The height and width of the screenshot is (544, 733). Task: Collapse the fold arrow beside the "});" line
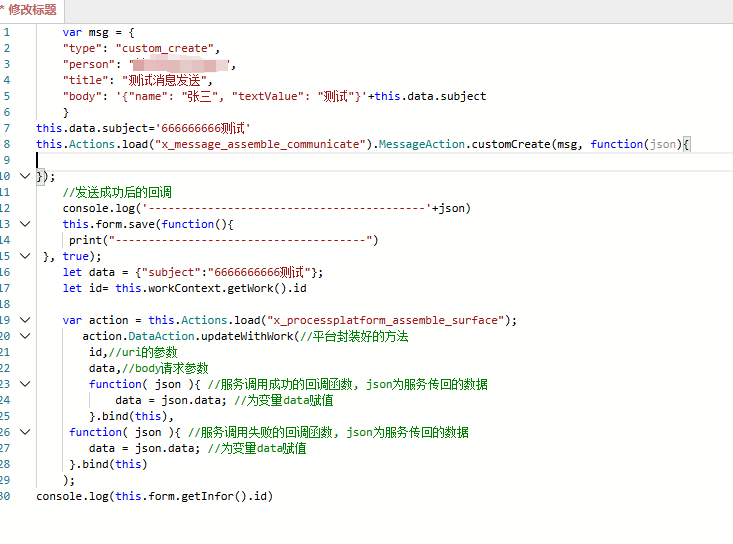(25, 176)
